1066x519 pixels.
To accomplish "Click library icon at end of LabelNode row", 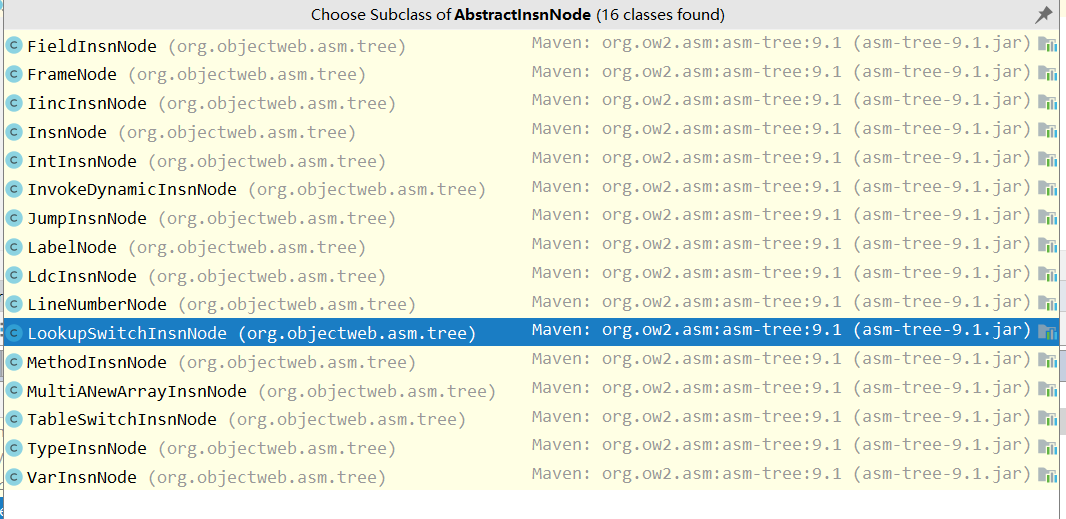I will [x=1048, y=246].
